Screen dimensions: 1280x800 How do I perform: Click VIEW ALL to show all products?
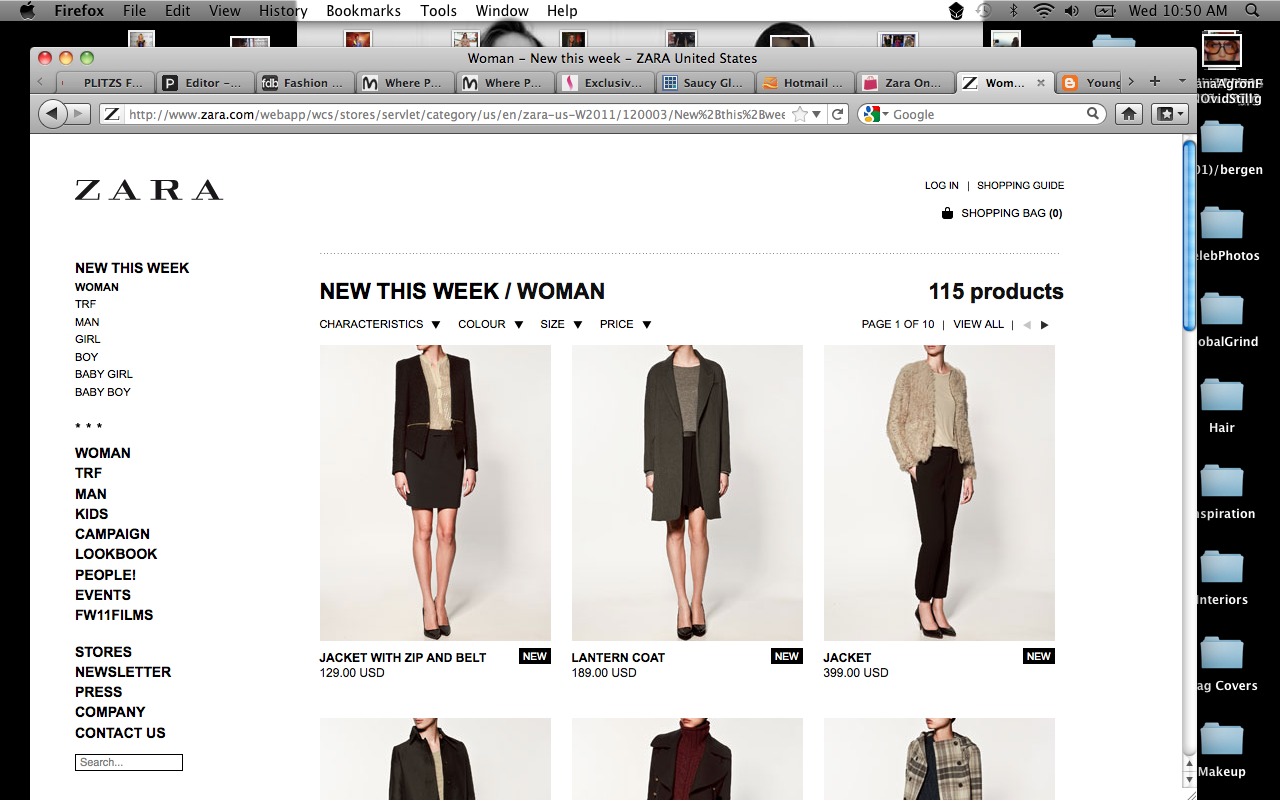tap(978, 324)
